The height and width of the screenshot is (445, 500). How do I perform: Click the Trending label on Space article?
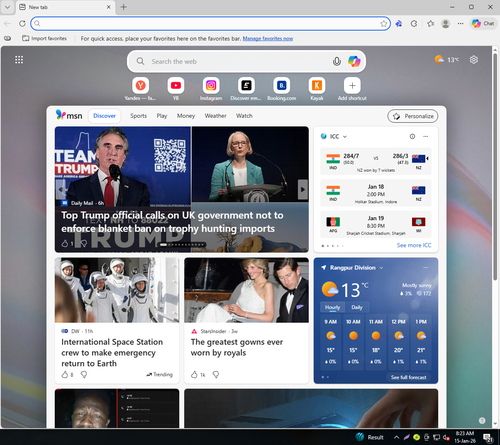(159, 374)
